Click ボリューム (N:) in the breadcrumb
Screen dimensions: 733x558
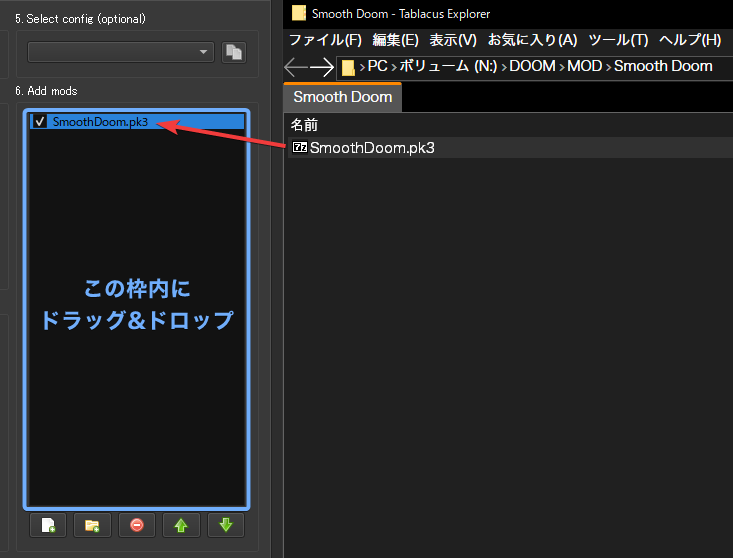pyautogui.click(x=448, y=66)
